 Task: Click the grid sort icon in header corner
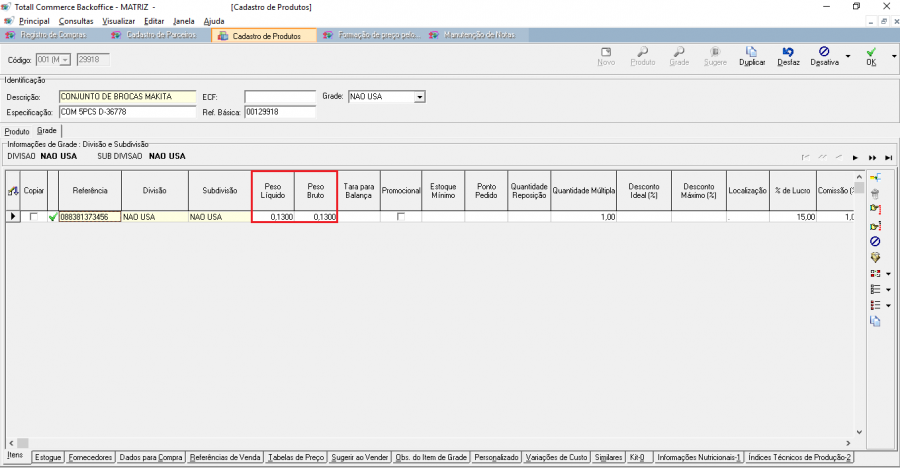pos(13,190)
